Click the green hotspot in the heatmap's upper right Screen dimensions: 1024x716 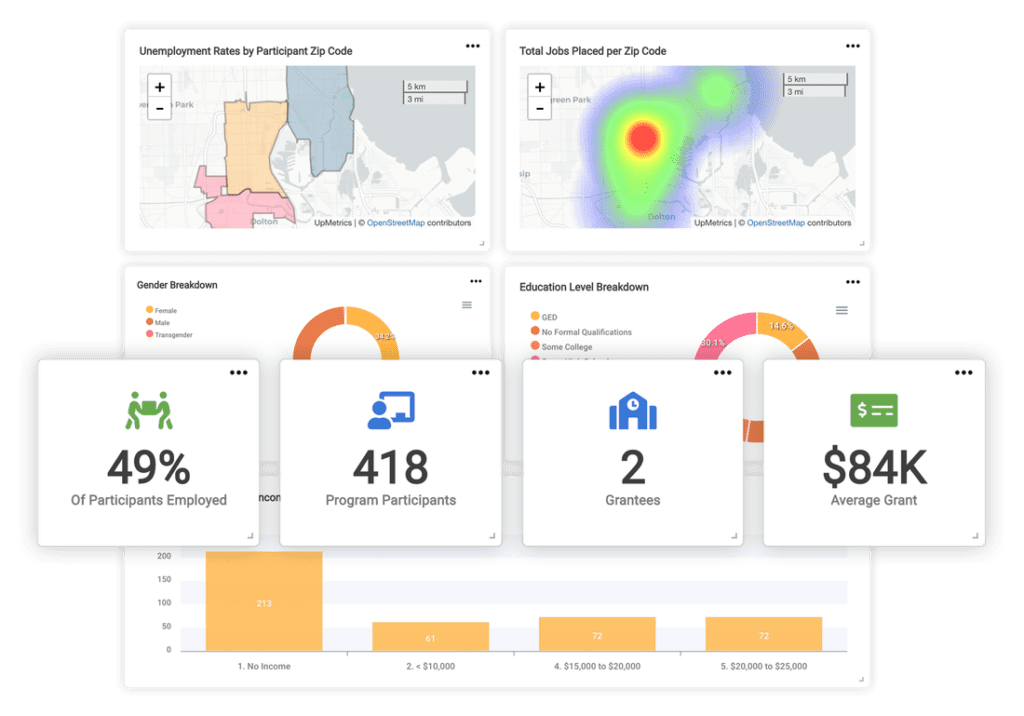click(717, 90)
